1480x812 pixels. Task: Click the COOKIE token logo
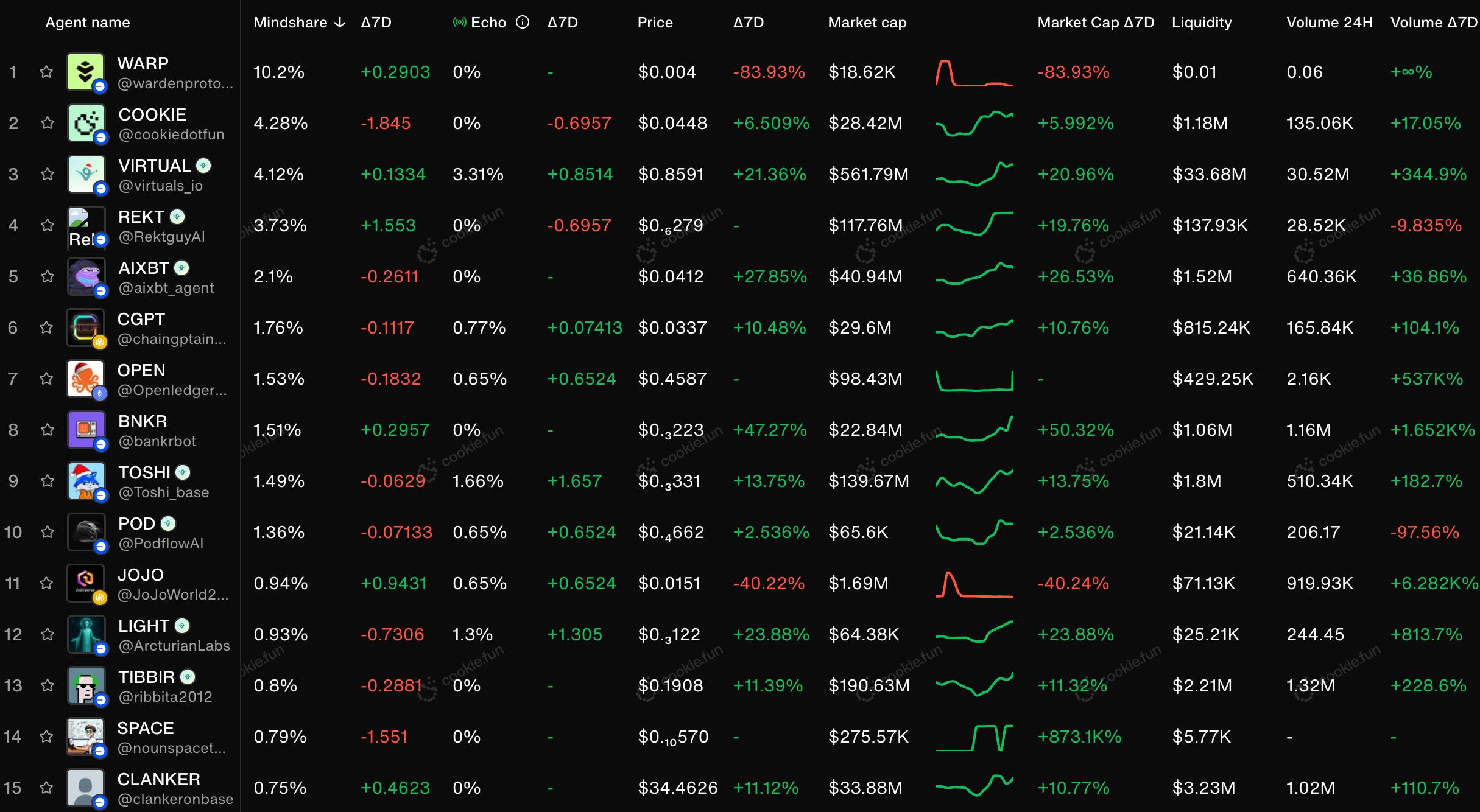click(86, 123)
